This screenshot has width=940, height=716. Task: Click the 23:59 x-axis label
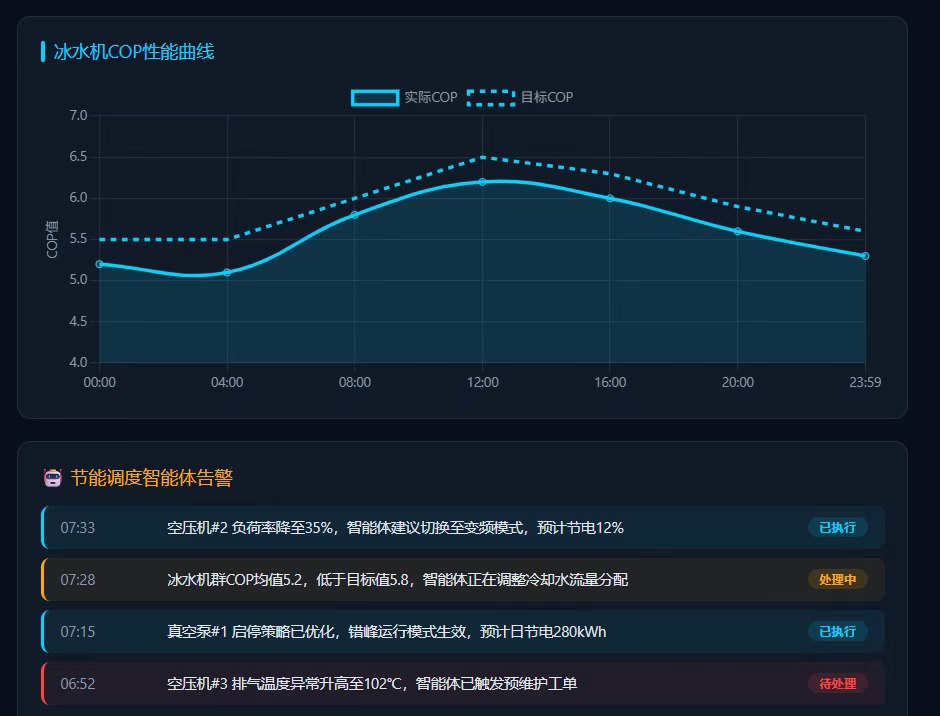(x=865, y=383)
